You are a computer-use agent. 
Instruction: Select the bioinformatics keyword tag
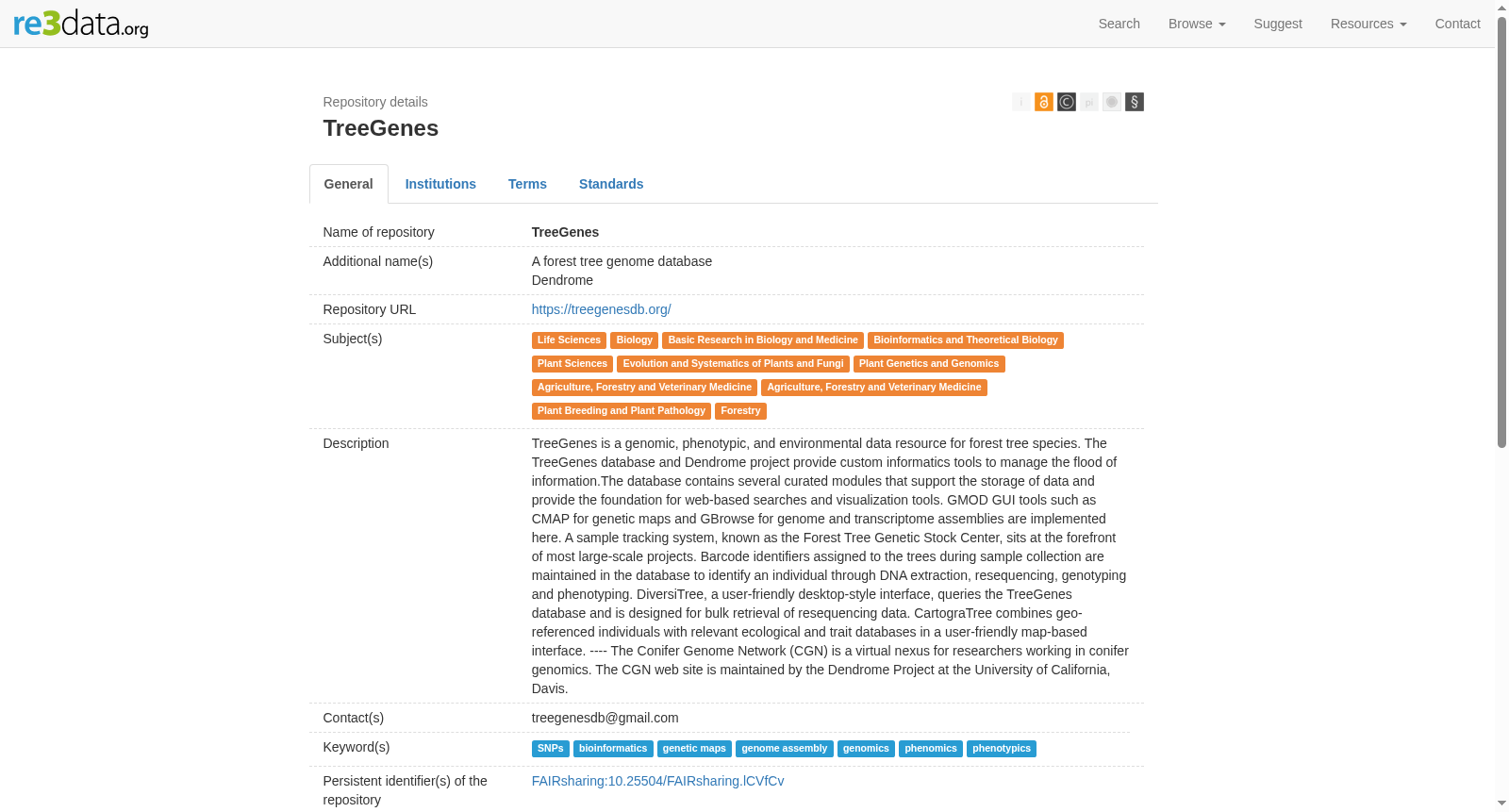[x=613, y=749]
